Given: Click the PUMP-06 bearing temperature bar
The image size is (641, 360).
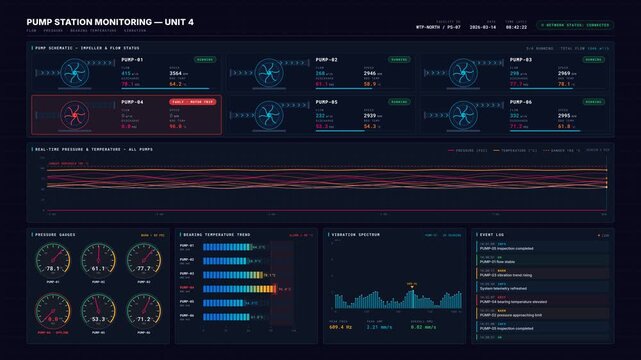Looking at the screenshot, I should 226,317.
